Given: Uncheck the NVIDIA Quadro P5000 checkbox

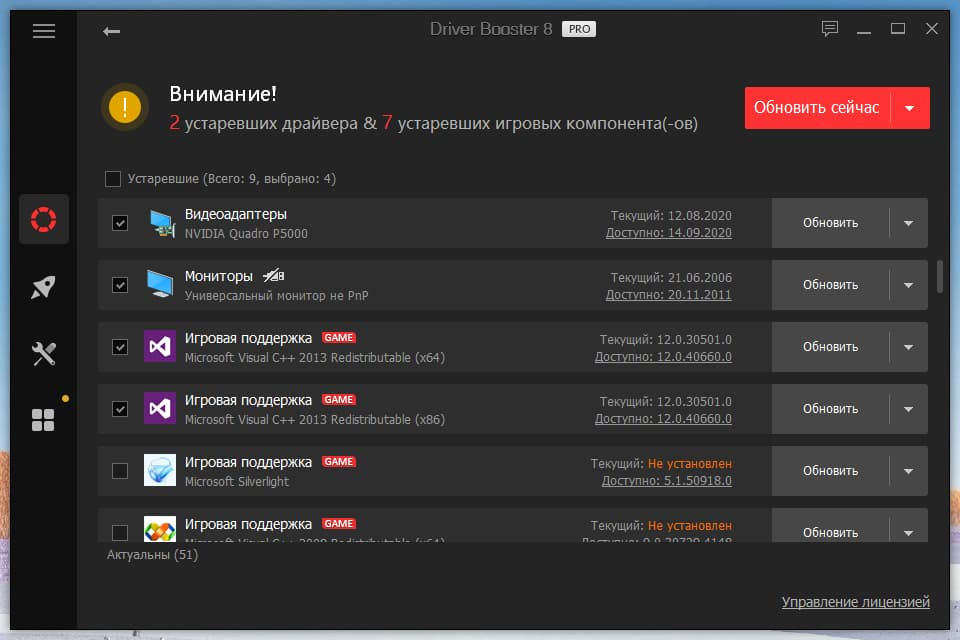Looking at the screenshot, I should pyautogui.click(x=120, y=223).
